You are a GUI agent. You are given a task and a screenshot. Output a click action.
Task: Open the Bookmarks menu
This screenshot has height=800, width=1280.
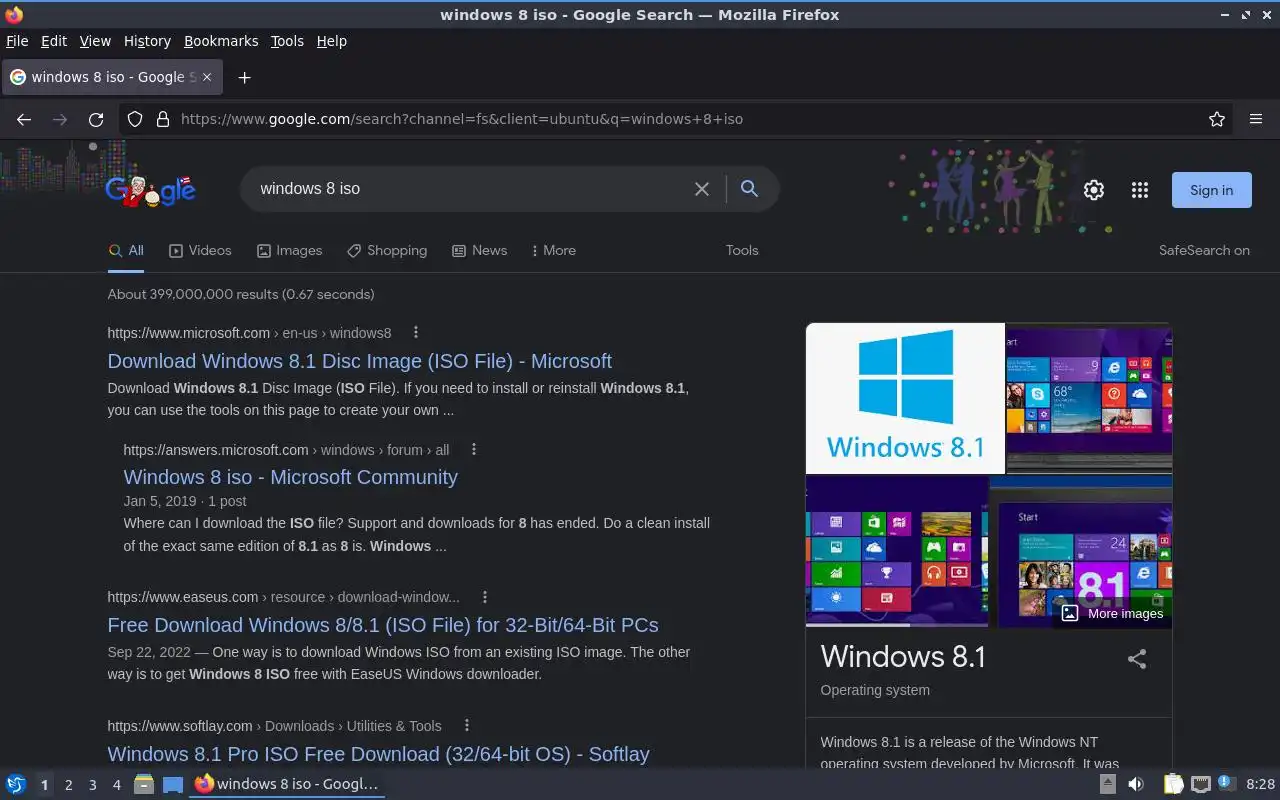(221, 41)
